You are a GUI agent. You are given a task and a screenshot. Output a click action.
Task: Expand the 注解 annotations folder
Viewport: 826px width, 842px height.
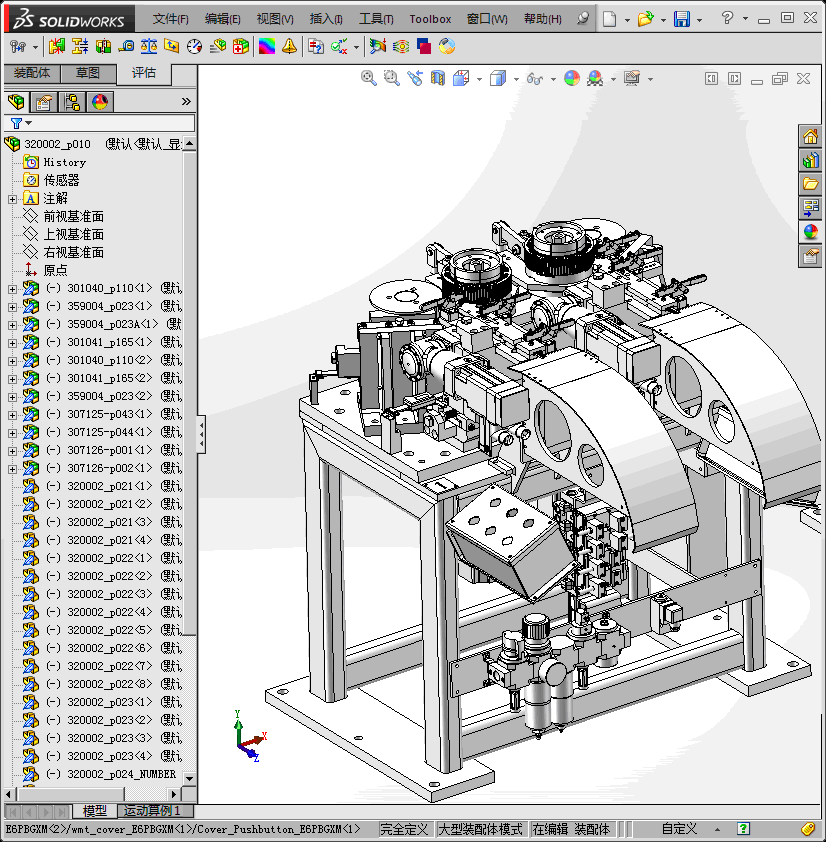point(12,199)
